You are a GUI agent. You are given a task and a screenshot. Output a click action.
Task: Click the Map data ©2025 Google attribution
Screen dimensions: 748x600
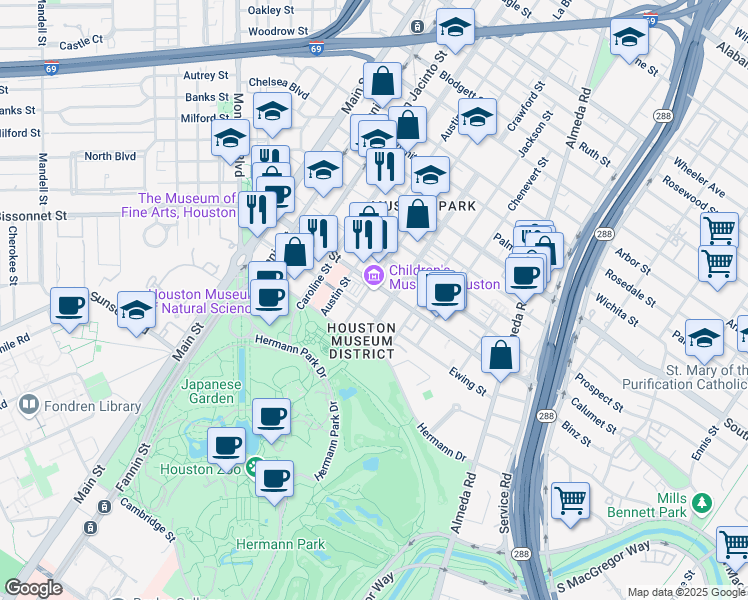pos(687,592)
